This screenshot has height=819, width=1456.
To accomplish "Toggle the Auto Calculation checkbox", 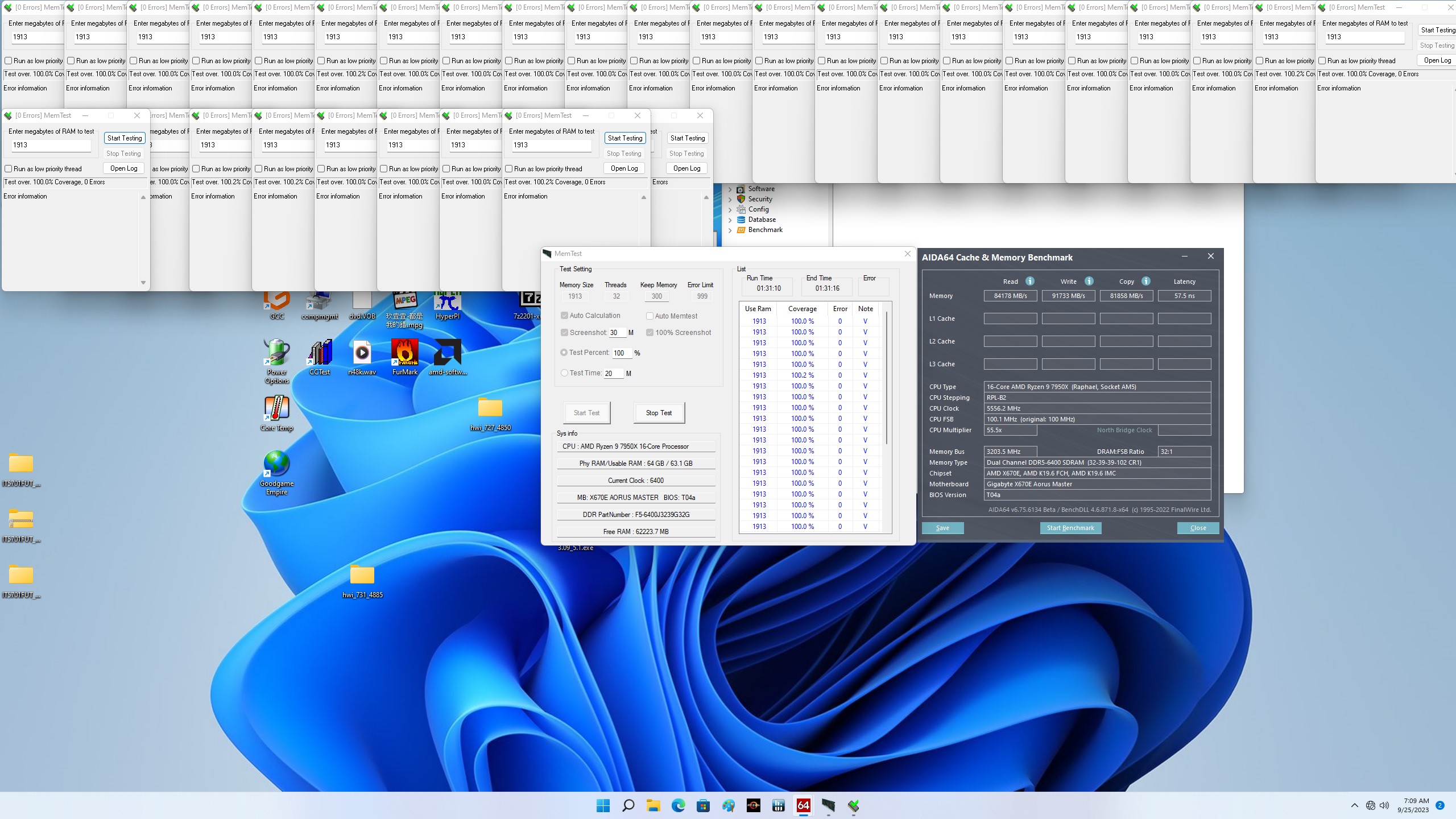I will pyautogui.click(x=564, y=316).
